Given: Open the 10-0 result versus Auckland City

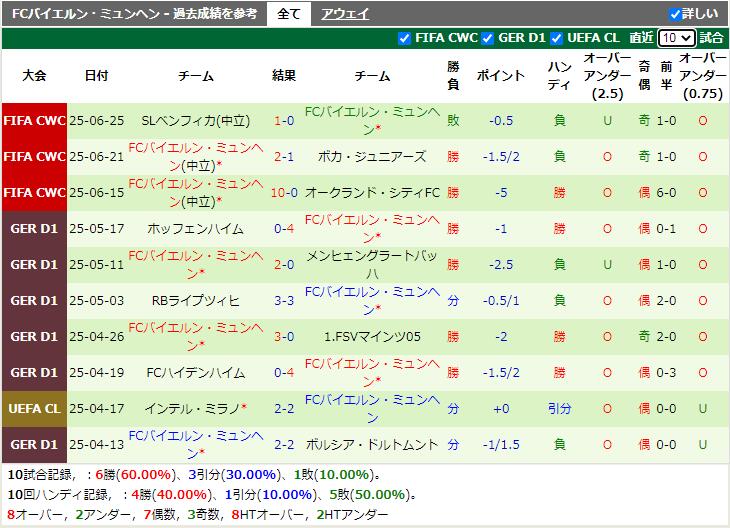Looking at the screenshot, I should [x=284, y=192].
